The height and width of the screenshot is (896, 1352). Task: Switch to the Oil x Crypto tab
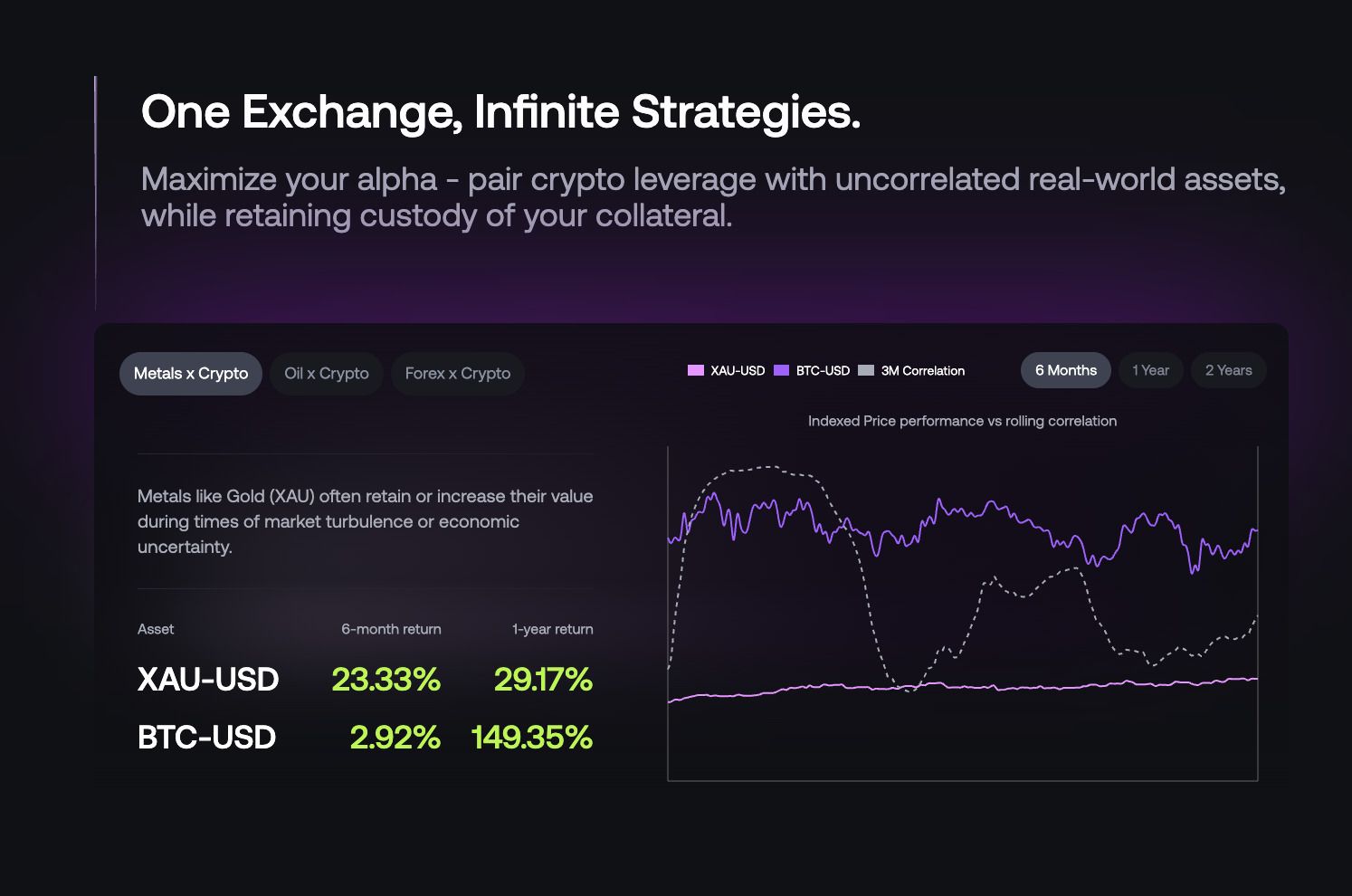coord(327,374)
